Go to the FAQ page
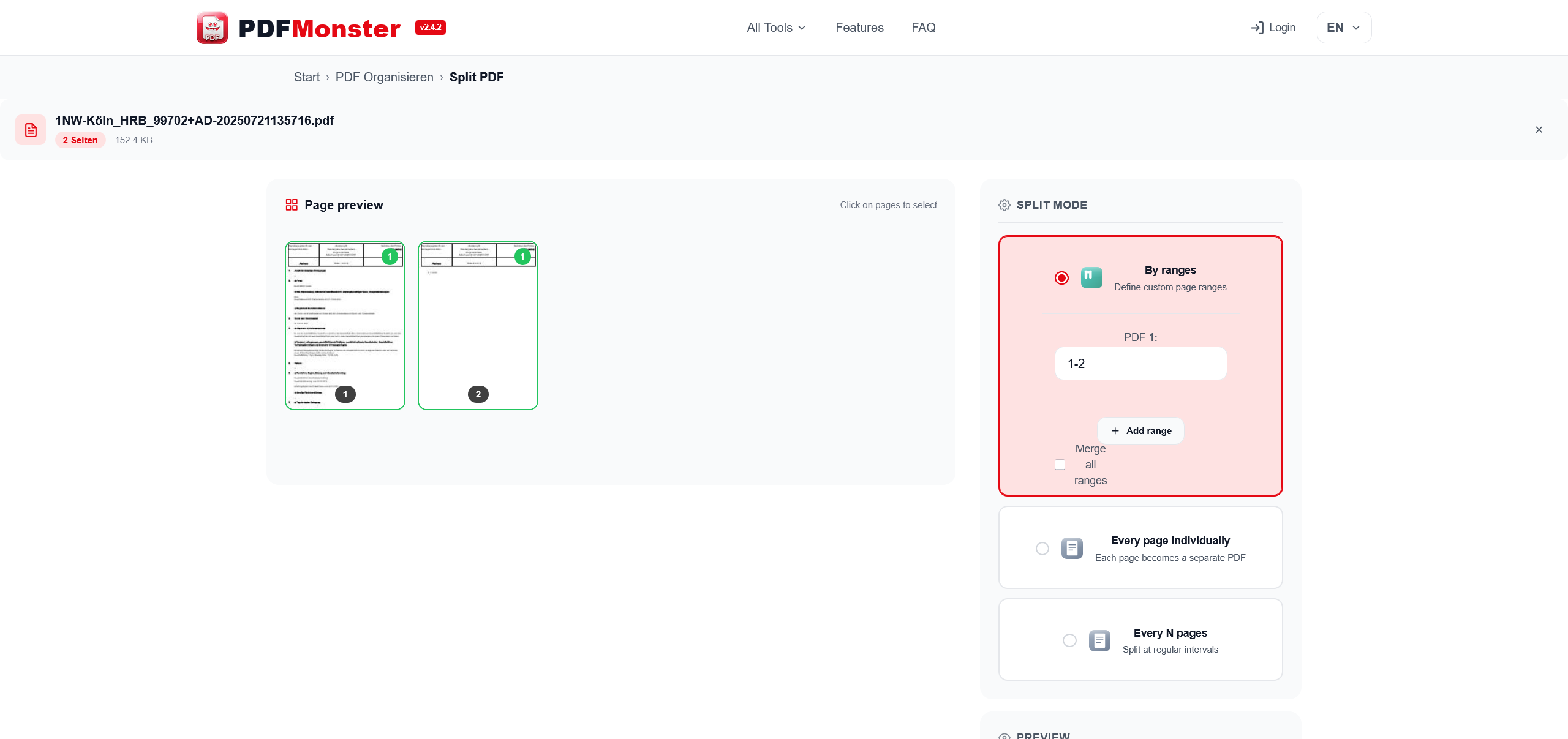 point(923,28)
